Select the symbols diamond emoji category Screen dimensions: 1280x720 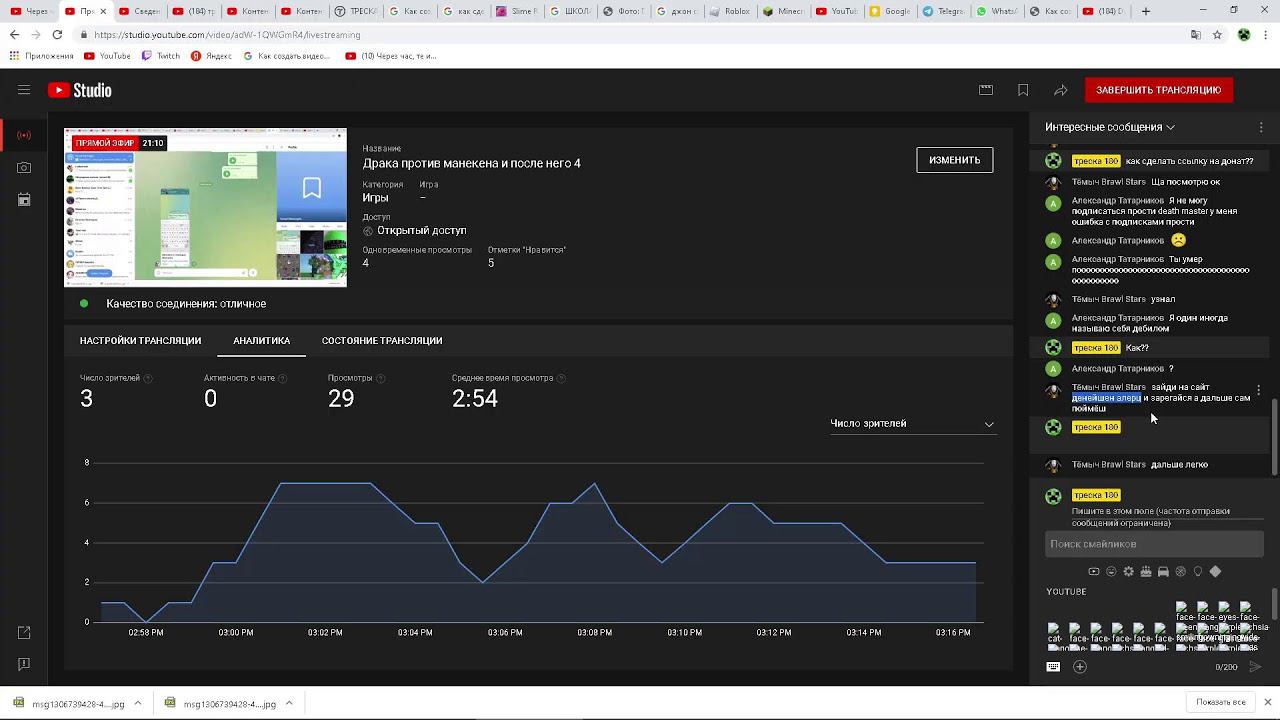1215,572
